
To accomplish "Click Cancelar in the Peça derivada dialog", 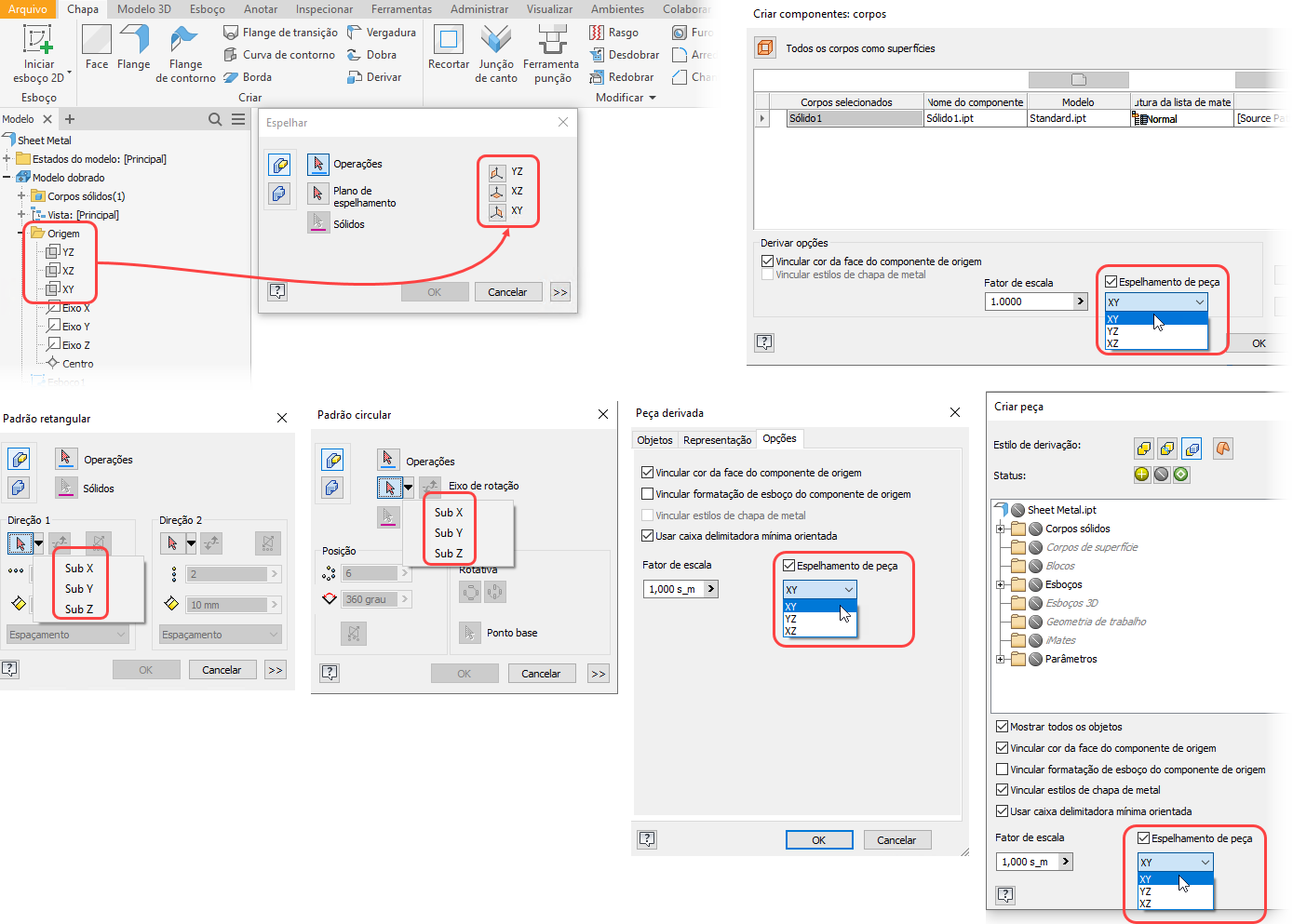I will tap(896, 840).
